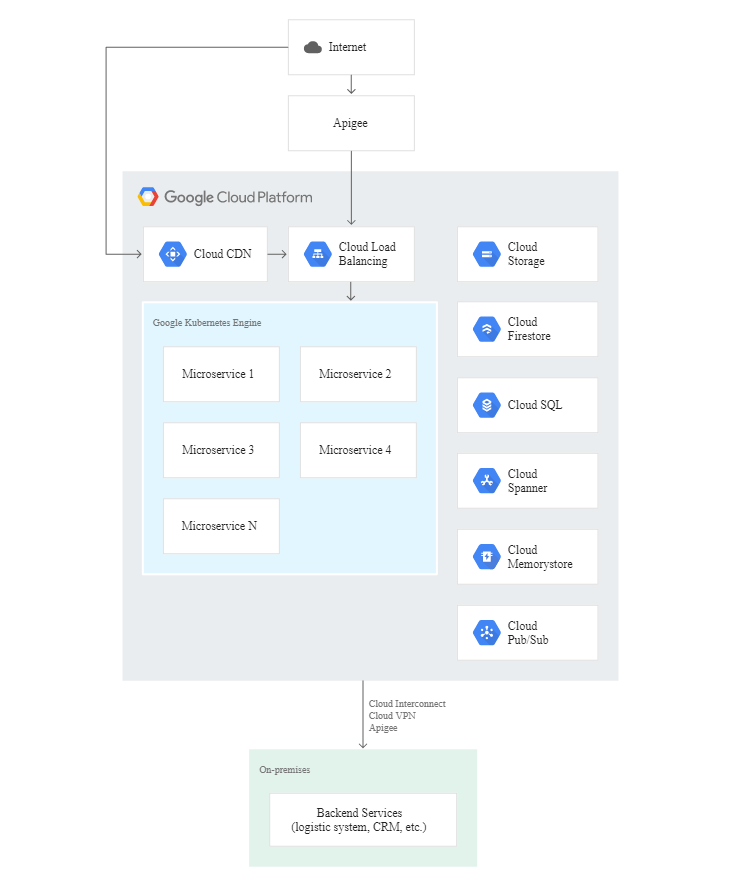This screenshot has width=736, height=886.
Task: Click the Cloud Memorystore icon
Action: (487, 557)
